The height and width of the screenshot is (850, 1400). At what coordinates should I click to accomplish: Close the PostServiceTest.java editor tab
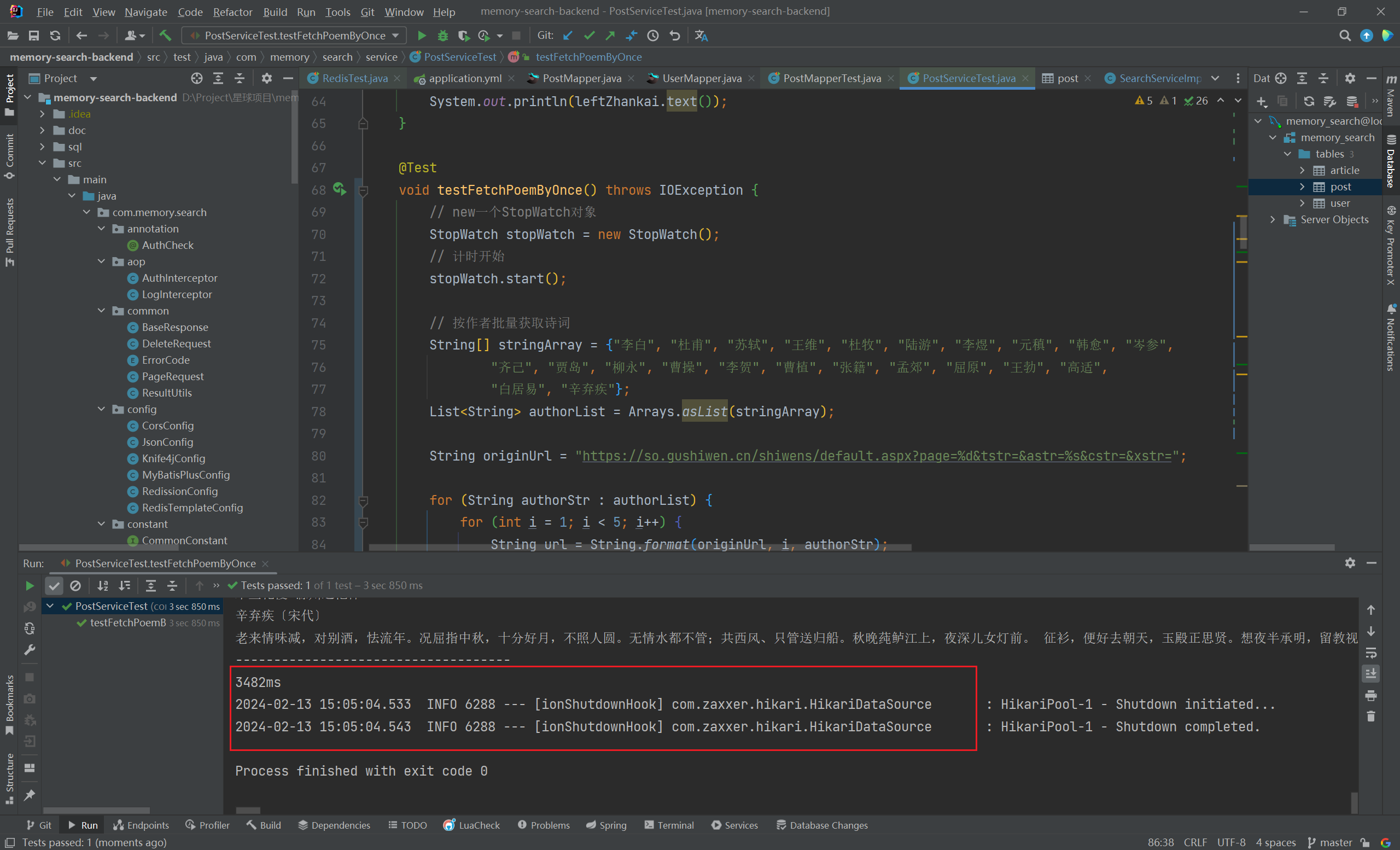[x=1025, y=78]
